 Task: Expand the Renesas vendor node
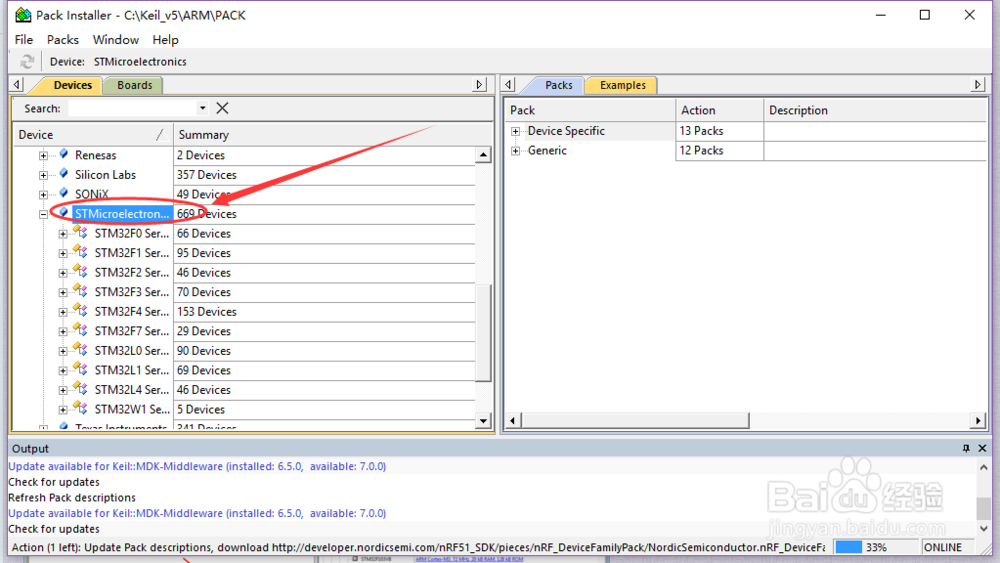43,156
